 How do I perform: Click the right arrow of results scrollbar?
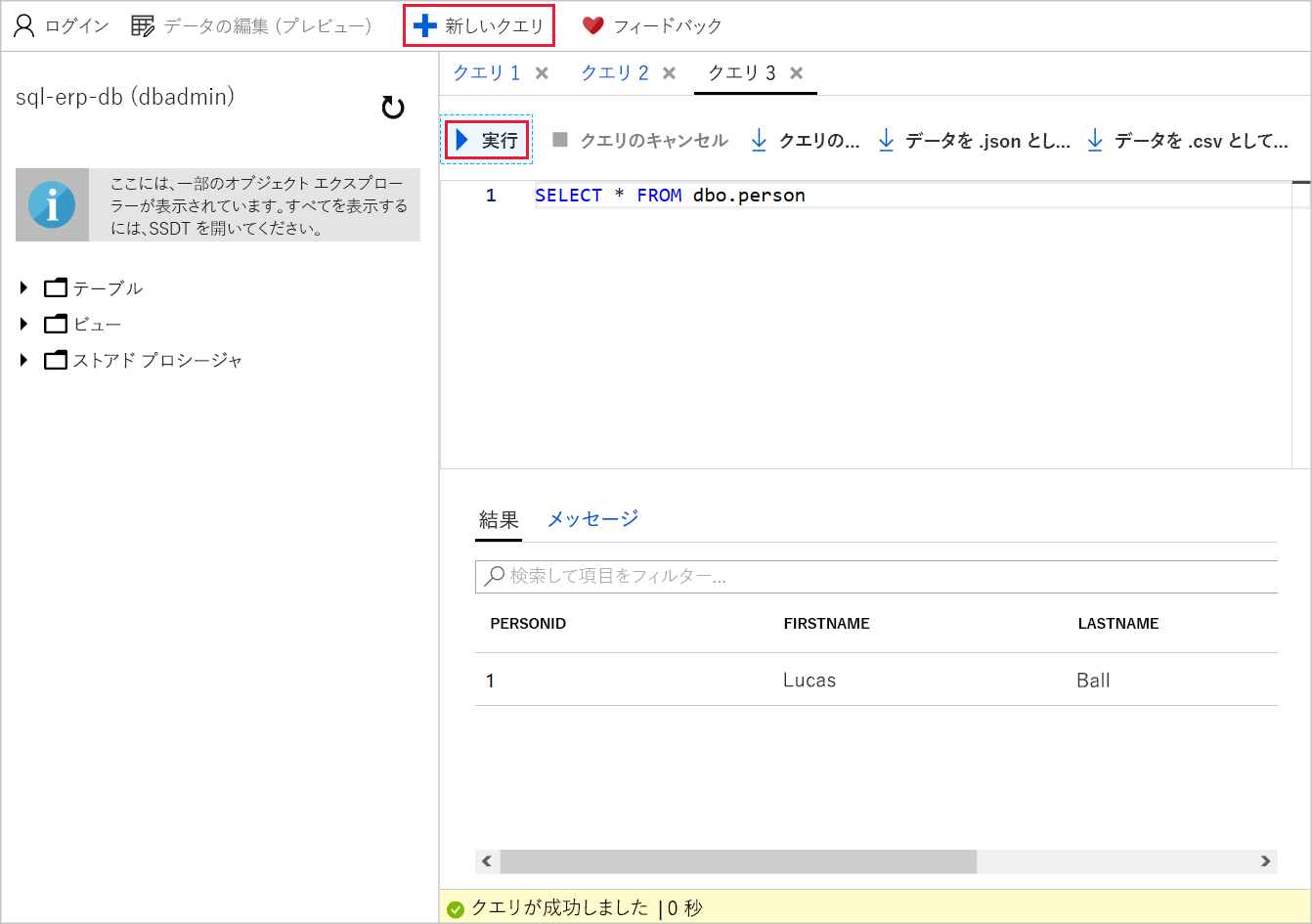pyautogui.click(x=1266, y=861)
